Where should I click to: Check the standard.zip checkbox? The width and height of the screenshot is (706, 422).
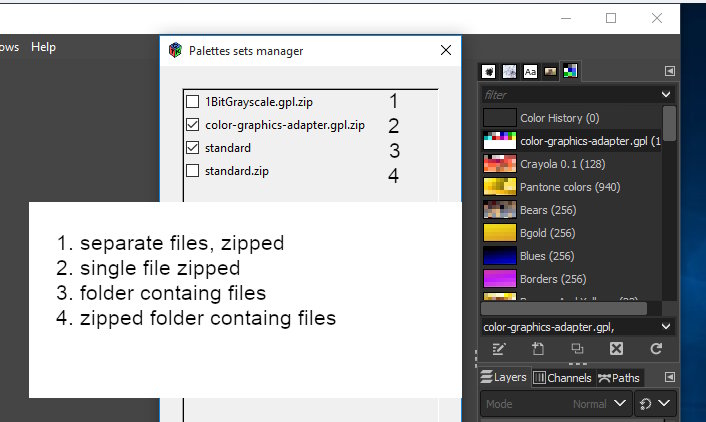193,171
